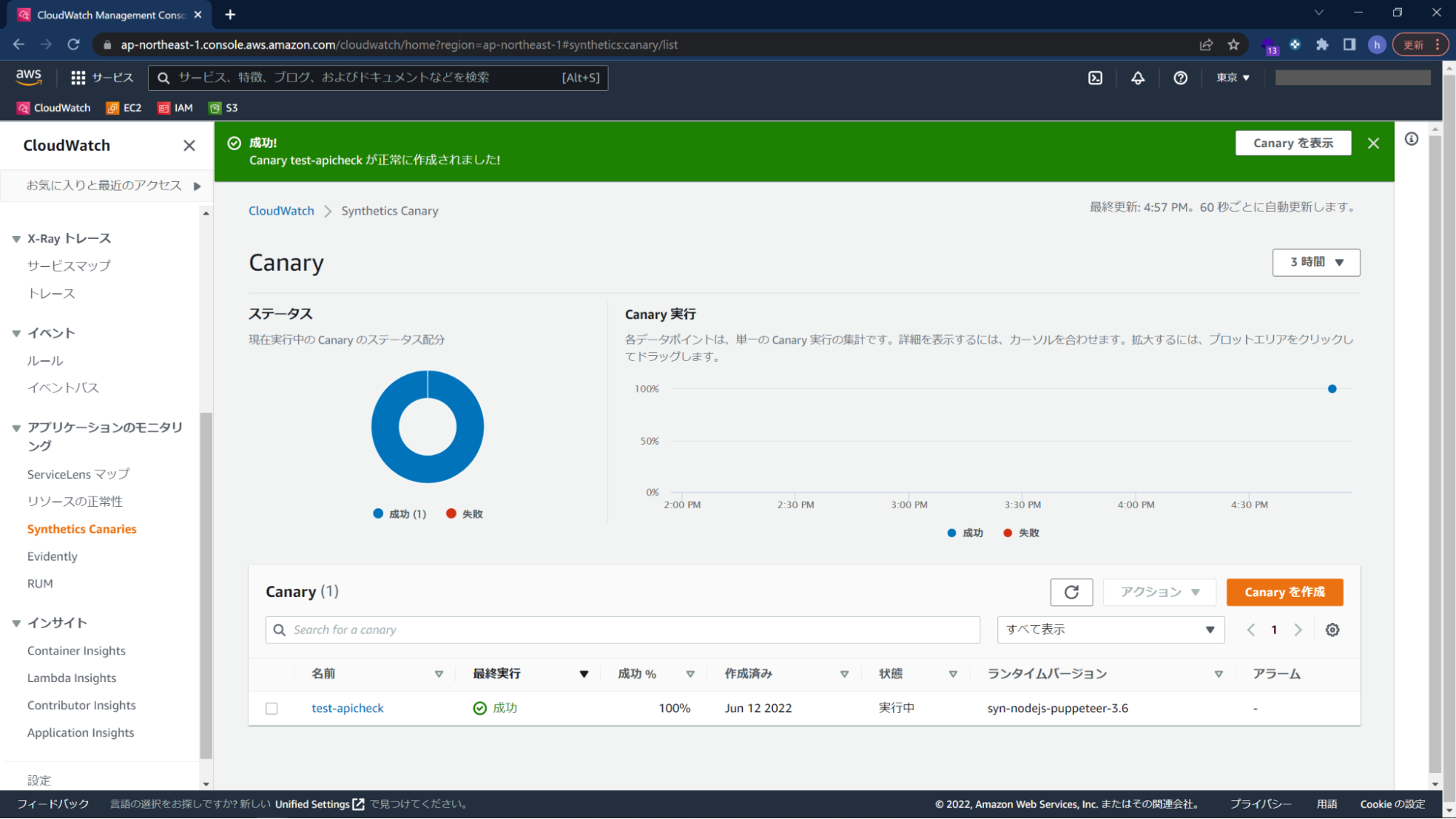Screen dimensions: 1456x819
Task: Go to CloudWatch breadcrumb link
Action: (281, 211)
